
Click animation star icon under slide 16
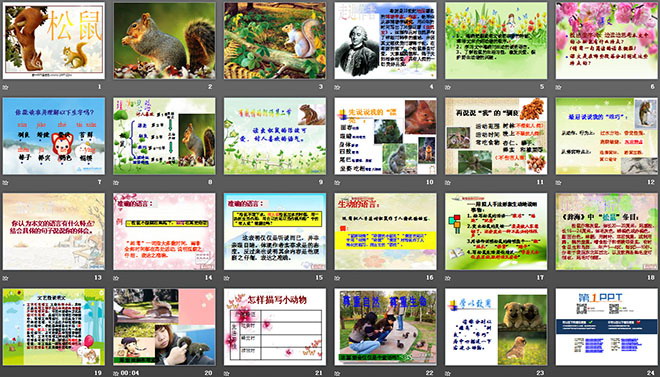337,278
